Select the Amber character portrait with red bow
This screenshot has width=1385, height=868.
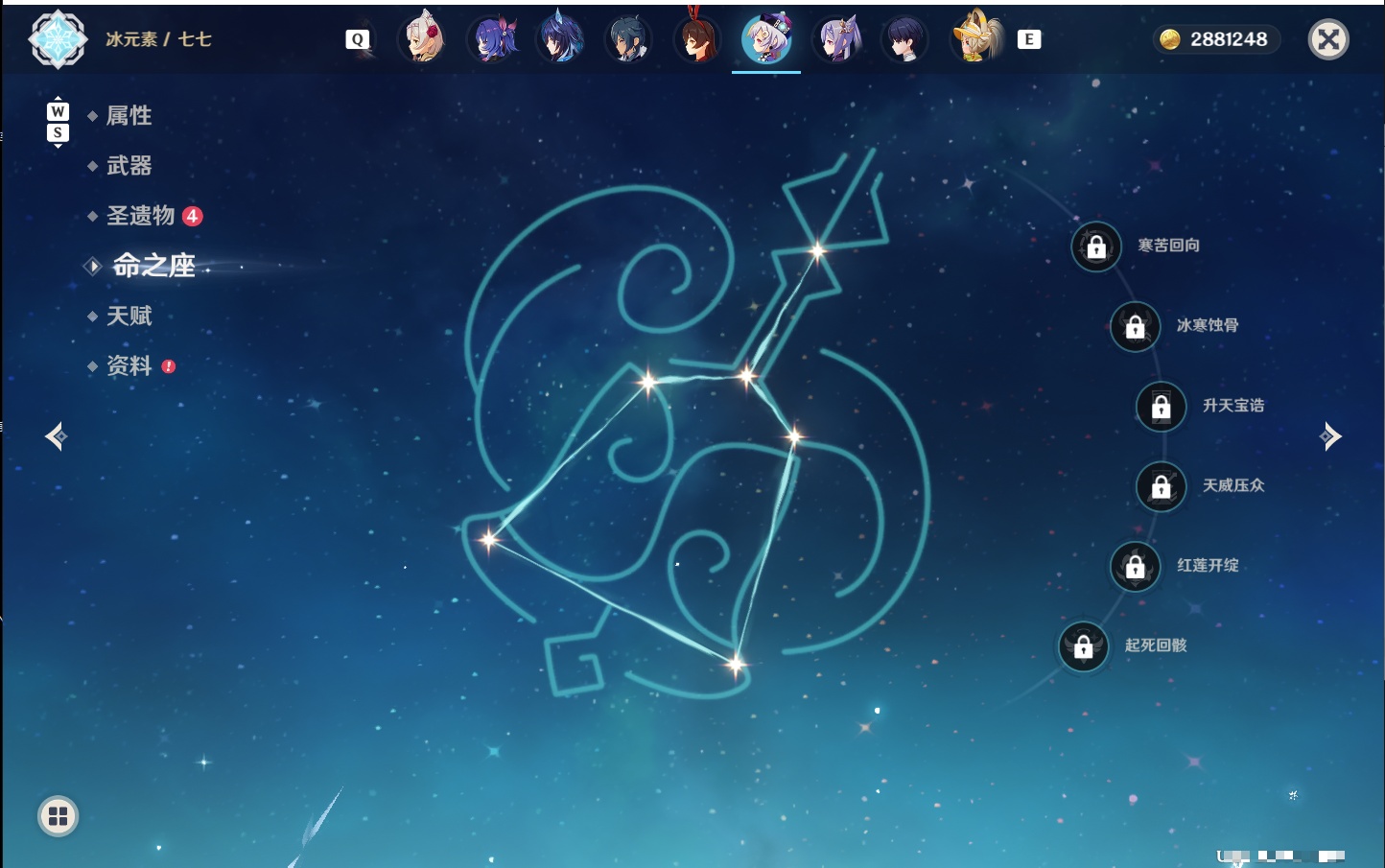pos(697,38)
